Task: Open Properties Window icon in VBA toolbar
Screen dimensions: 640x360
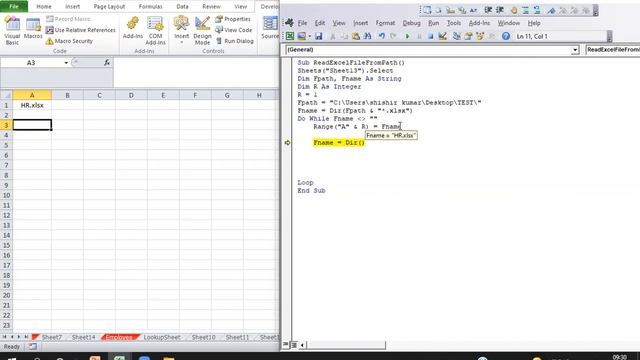Action: (x=468, y=36)
